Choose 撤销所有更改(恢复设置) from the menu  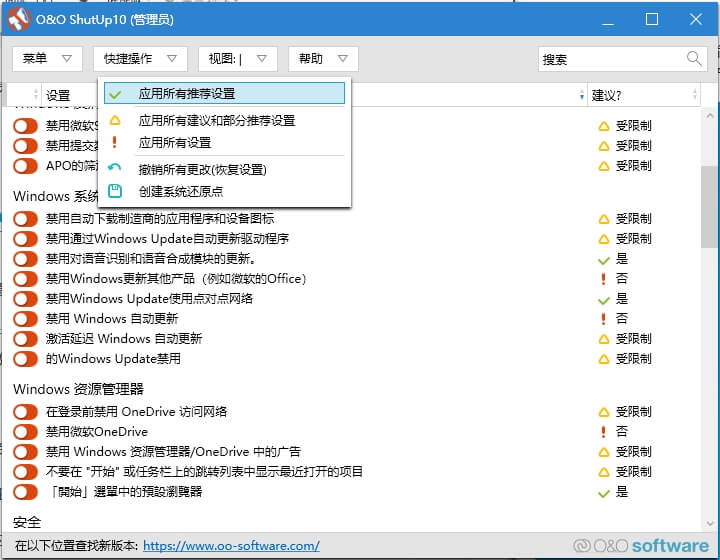pyautogui.click(x=224, y=169)
